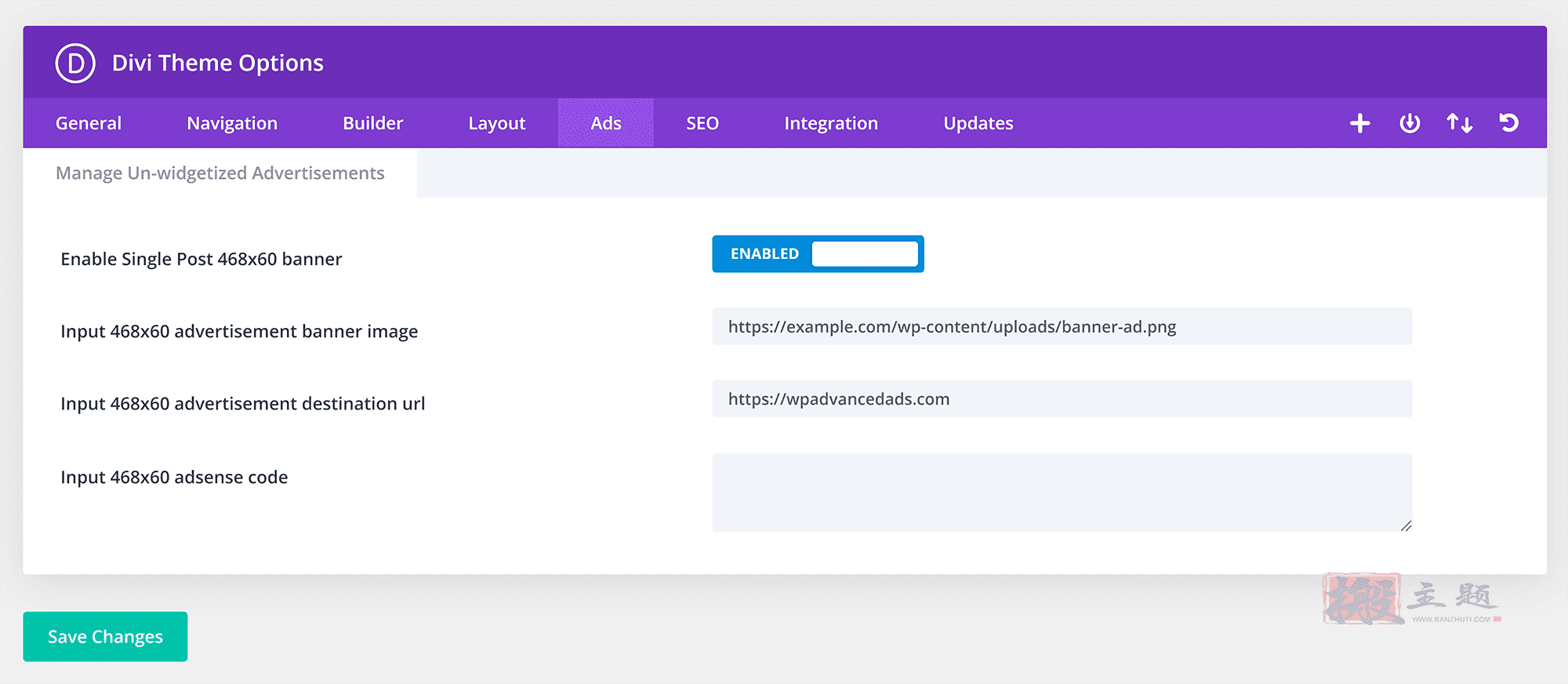Click into the 468x60 adsense code textarea

[x=1062, y=493]
